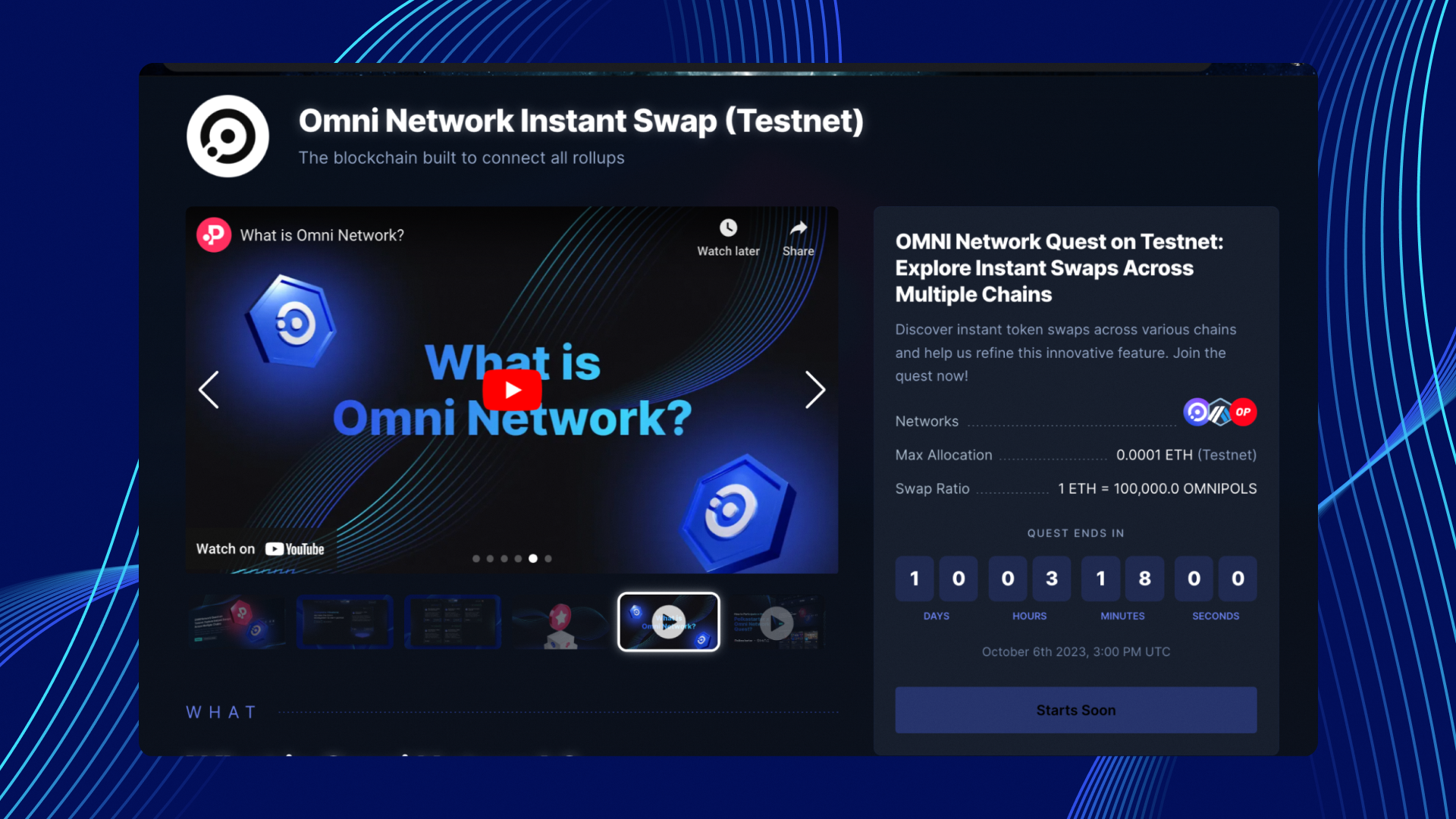
Task: Open the second gallery thumbnail
Action: coord(345,622)
